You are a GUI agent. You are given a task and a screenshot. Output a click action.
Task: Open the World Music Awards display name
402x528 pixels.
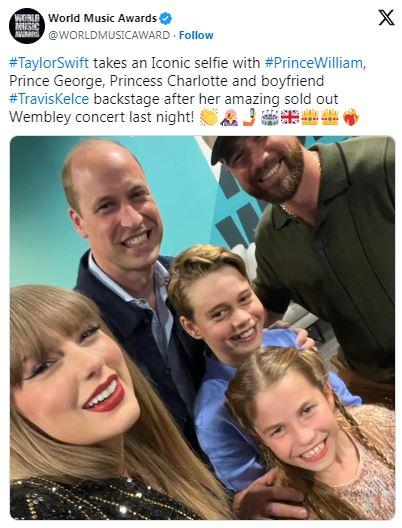click(102, 18)
